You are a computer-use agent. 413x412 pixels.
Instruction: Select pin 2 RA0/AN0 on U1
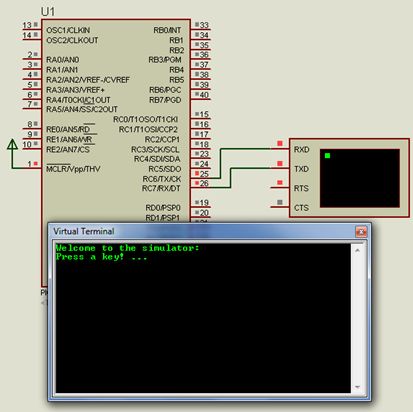point(32,57)
